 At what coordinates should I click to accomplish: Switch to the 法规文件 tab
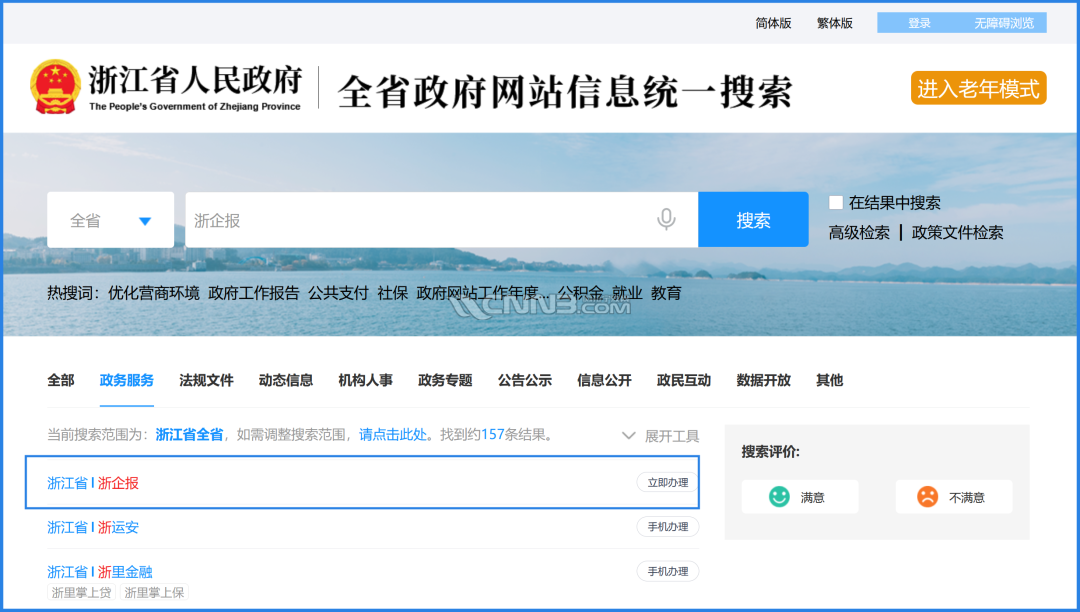point(206,380)
